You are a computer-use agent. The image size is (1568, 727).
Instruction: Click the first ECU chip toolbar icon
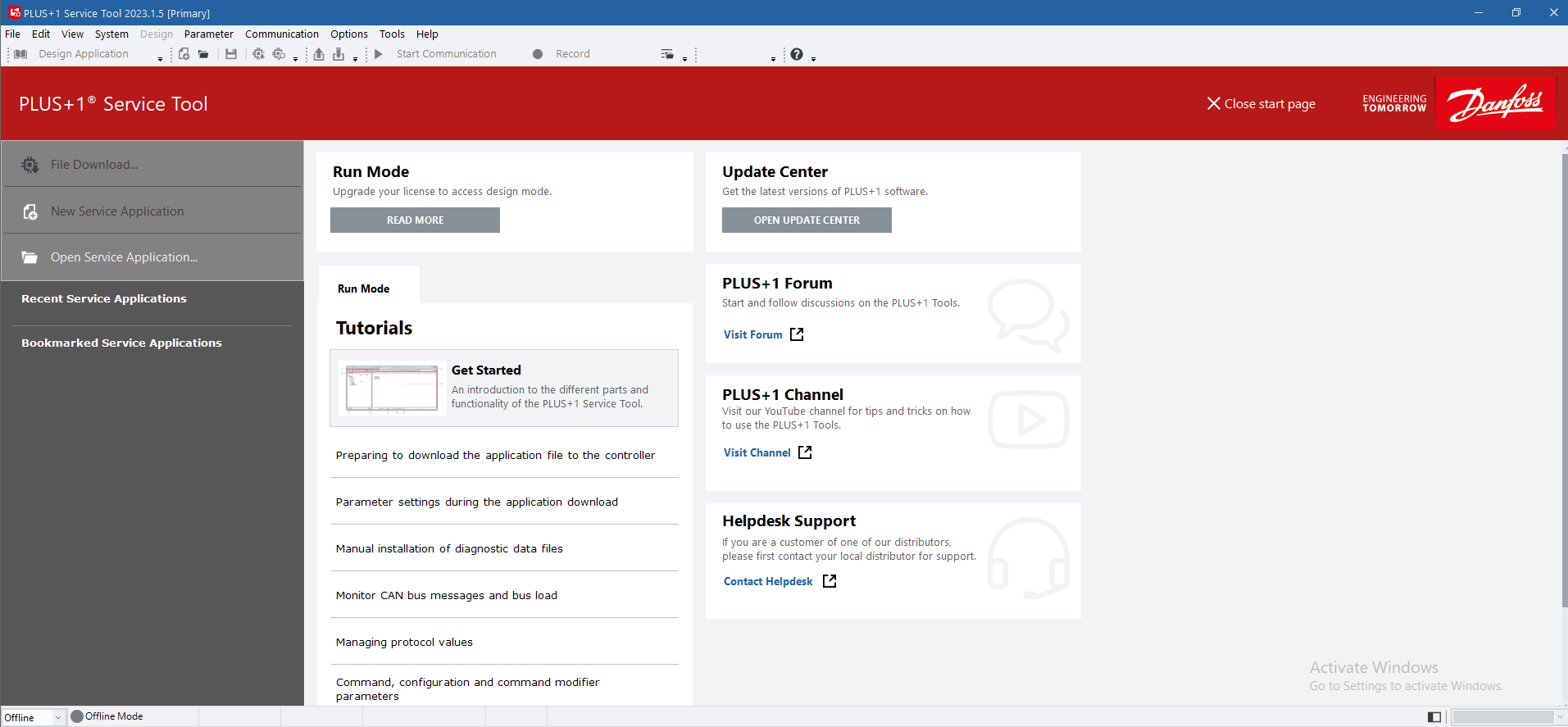[258, 54]
